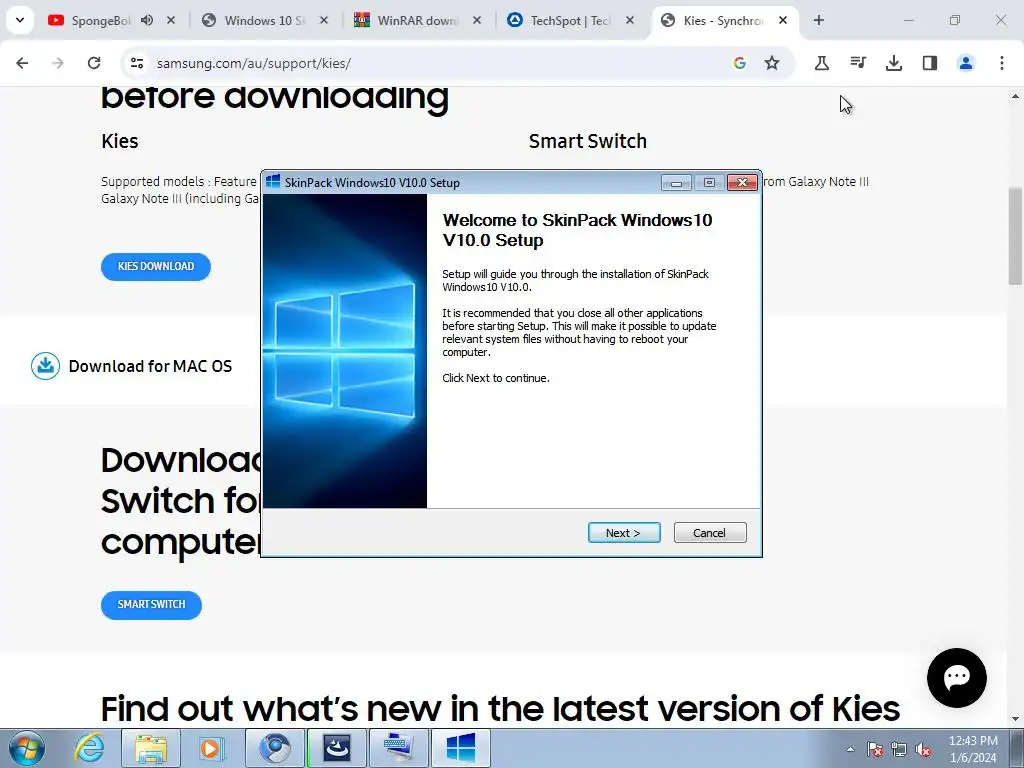The image size is (1024, 768).
Task: Open network tray icon
Action: point(899,749)
